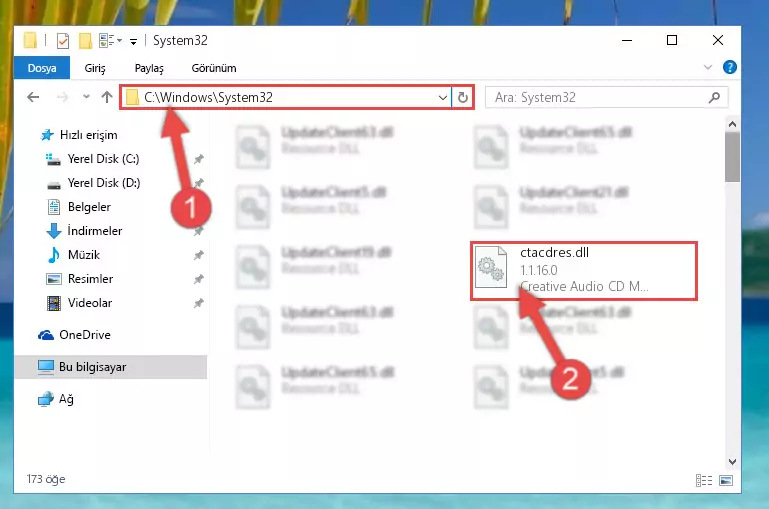The height and width of the screenshot is (509, 769).
Task: Click the vertical scrollbar thumb
Action: (x=732, y=157)
